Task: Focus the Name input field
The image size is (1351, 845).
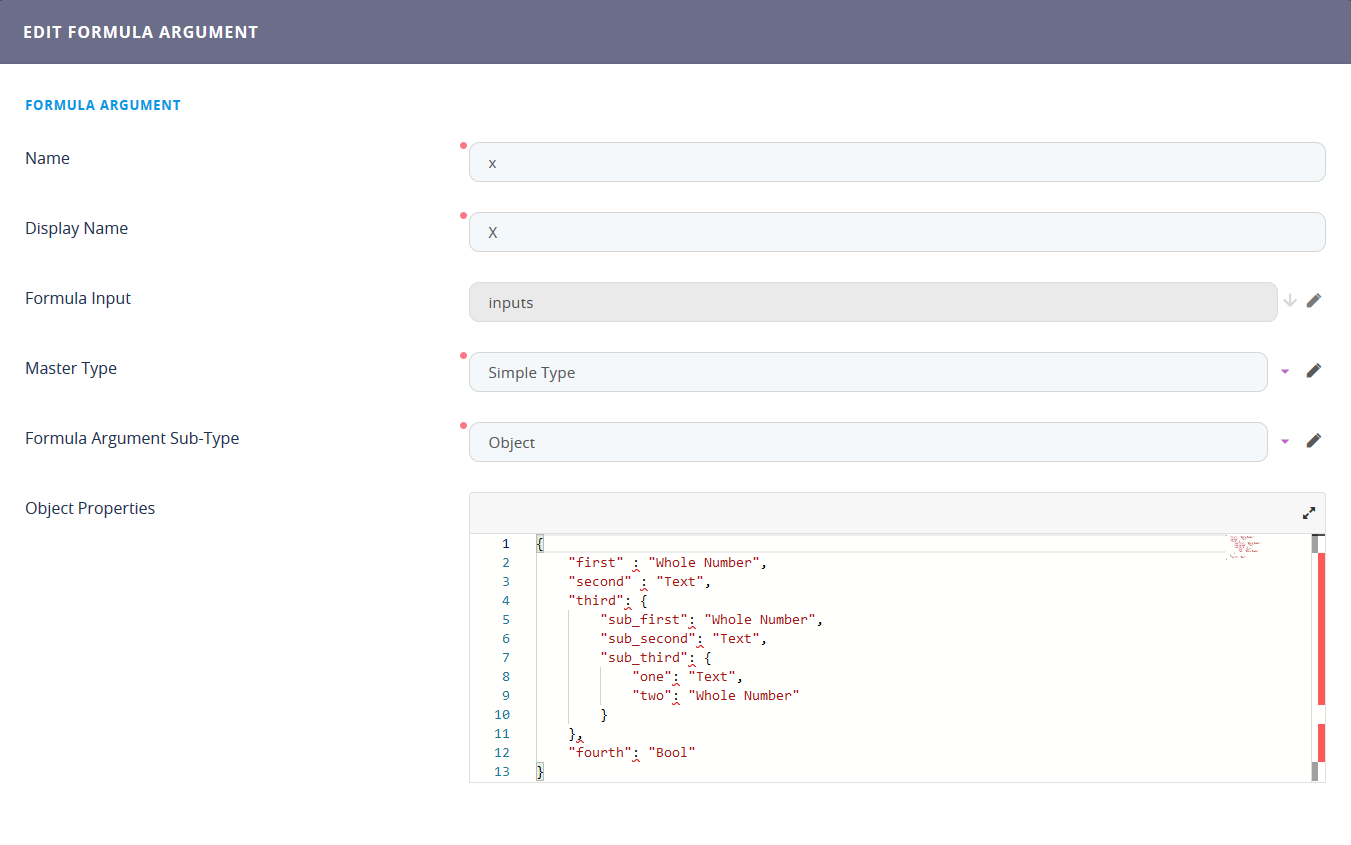Action: 896,162
